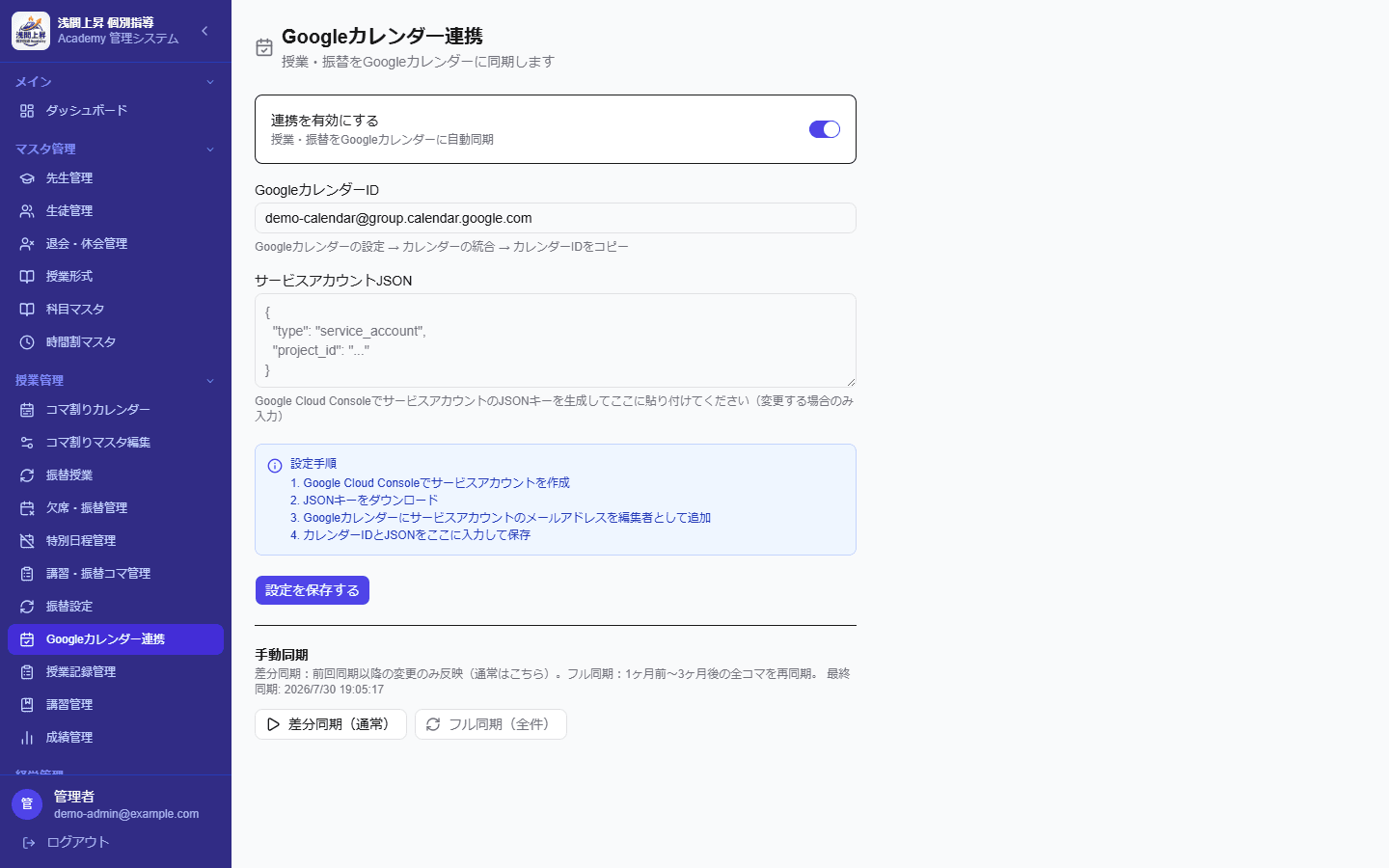Open 講習管理 menu label

[69, 705]
